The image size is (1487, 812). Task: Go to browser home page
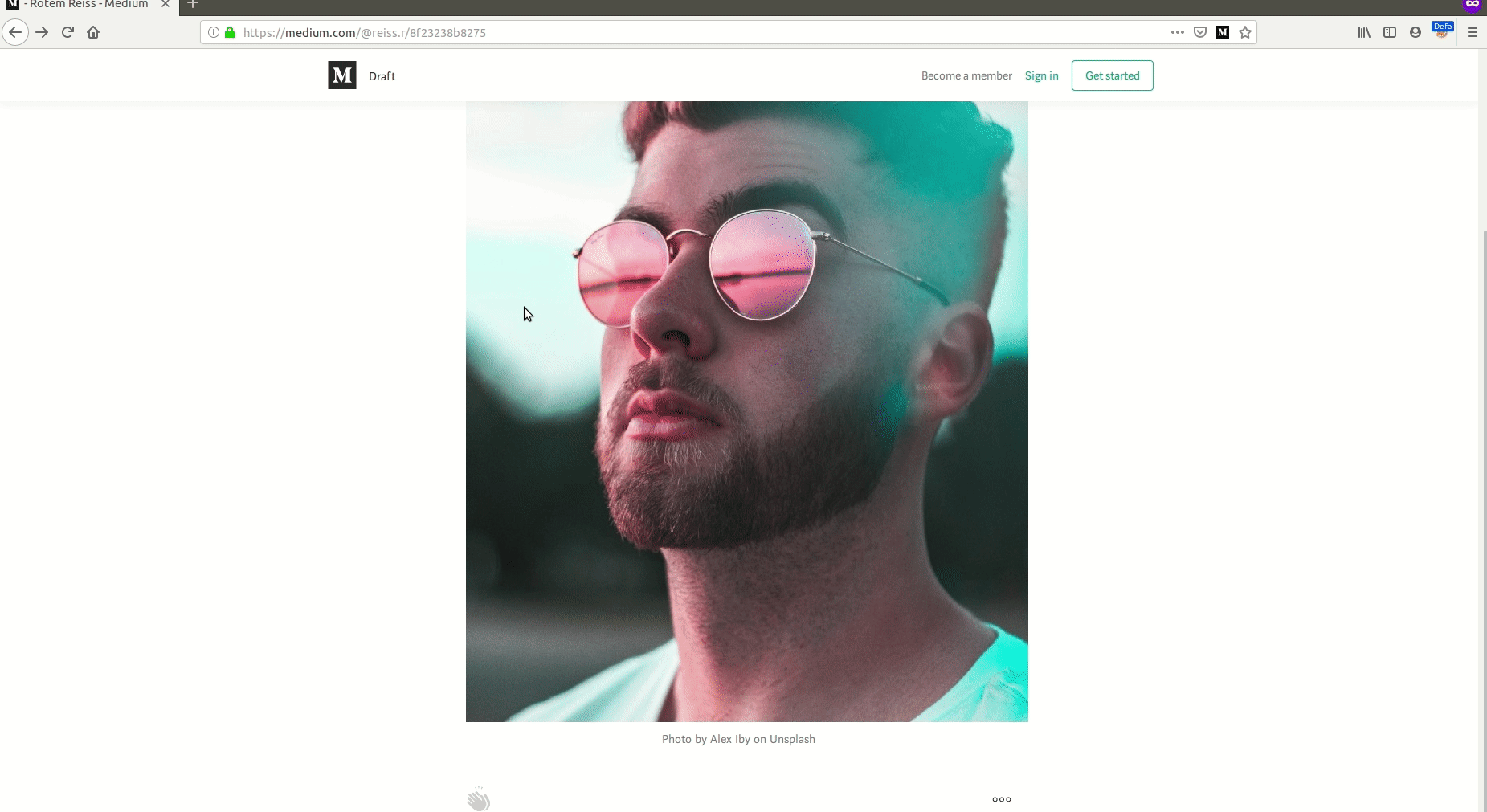pos(93,32)
